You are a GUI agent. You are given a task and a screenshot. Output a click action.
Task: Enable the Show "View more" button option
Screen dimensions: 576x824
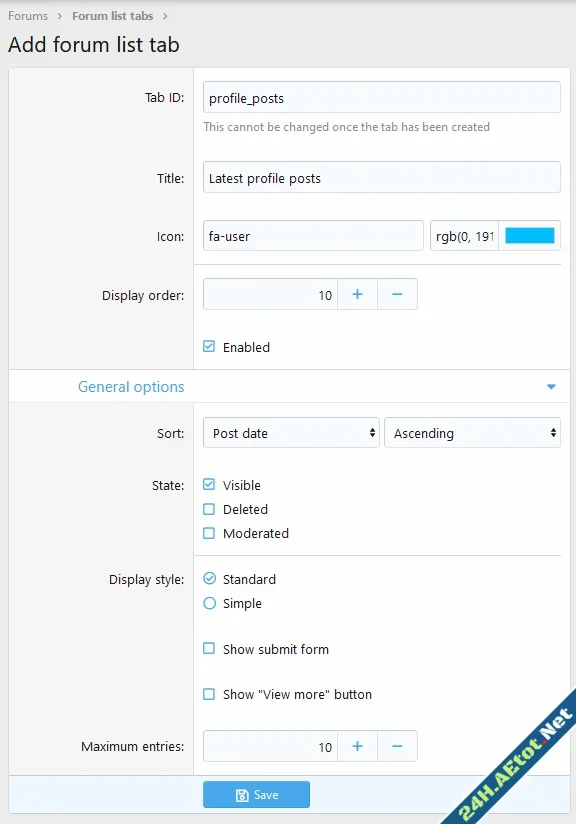[x=209, y=694]
